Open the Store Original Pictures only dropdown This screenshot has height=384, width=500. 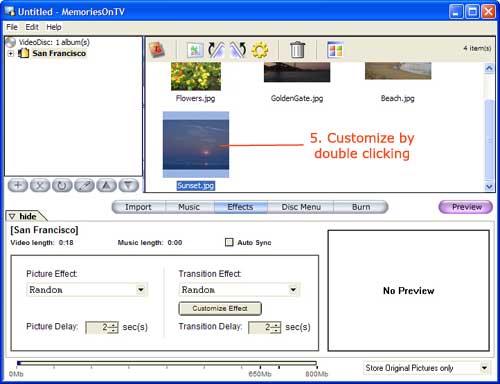(x=484, y=368)
